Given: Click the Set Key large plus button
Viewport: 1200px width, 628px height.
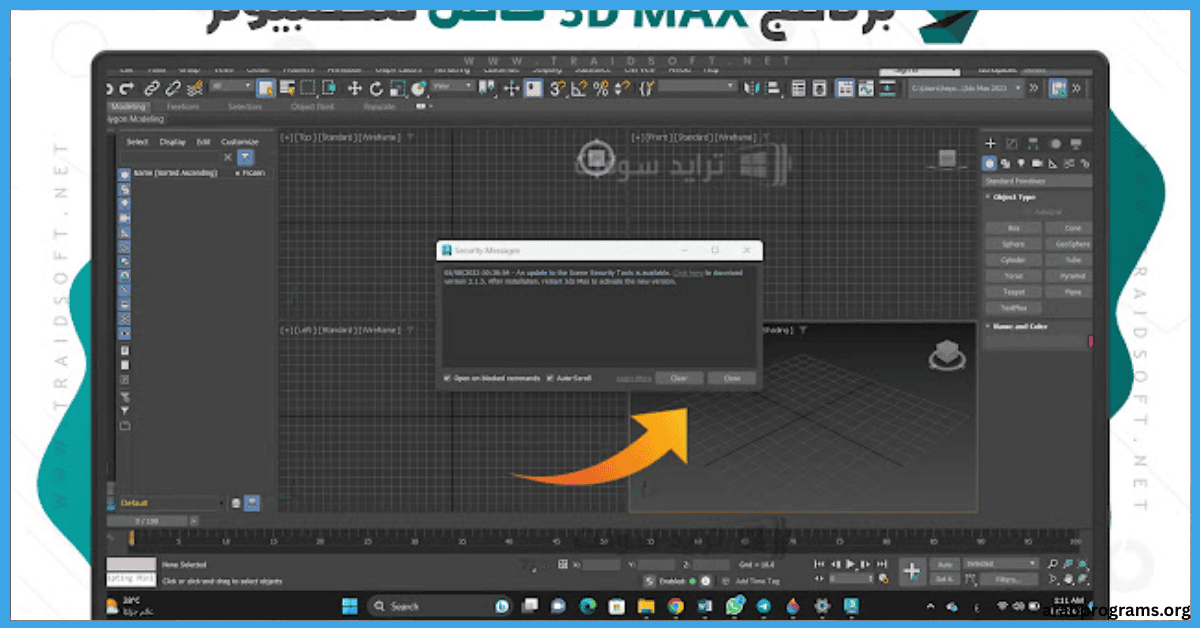Looking at the screenshot, I should [x=911, y=572].
